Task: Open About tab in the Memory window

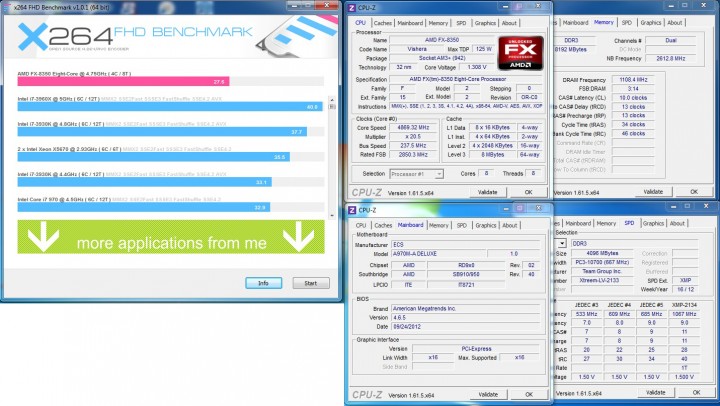Action: 675,23
